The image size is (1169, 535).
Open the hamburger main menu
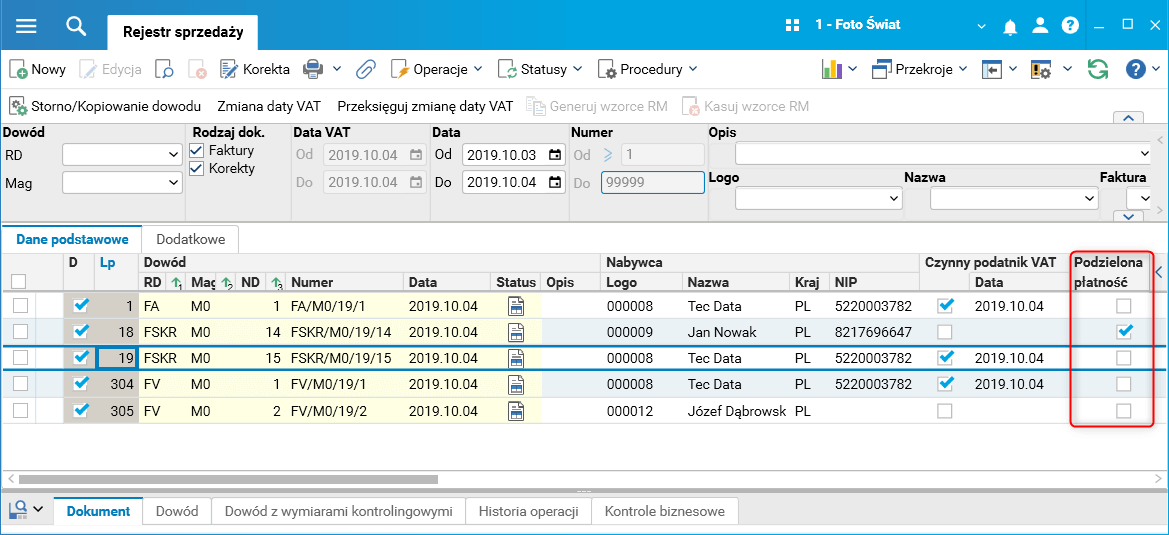point(26,26)
